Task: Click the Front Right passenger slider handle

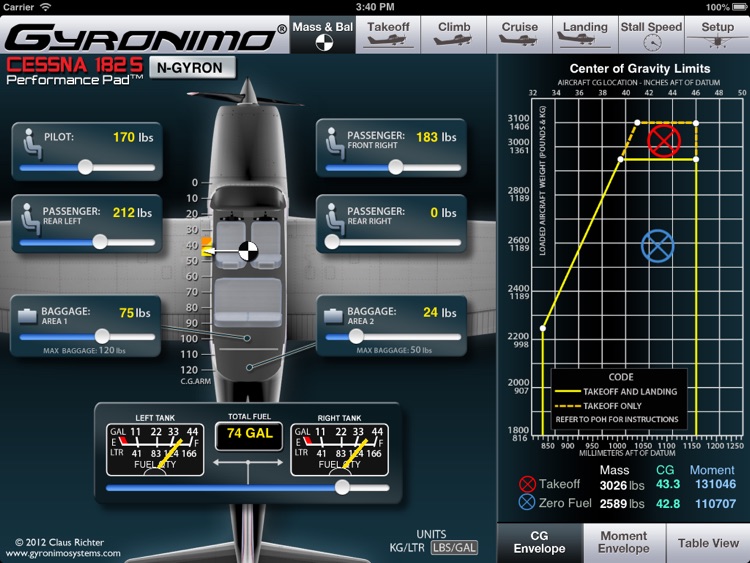Action: tap(396, 167)
